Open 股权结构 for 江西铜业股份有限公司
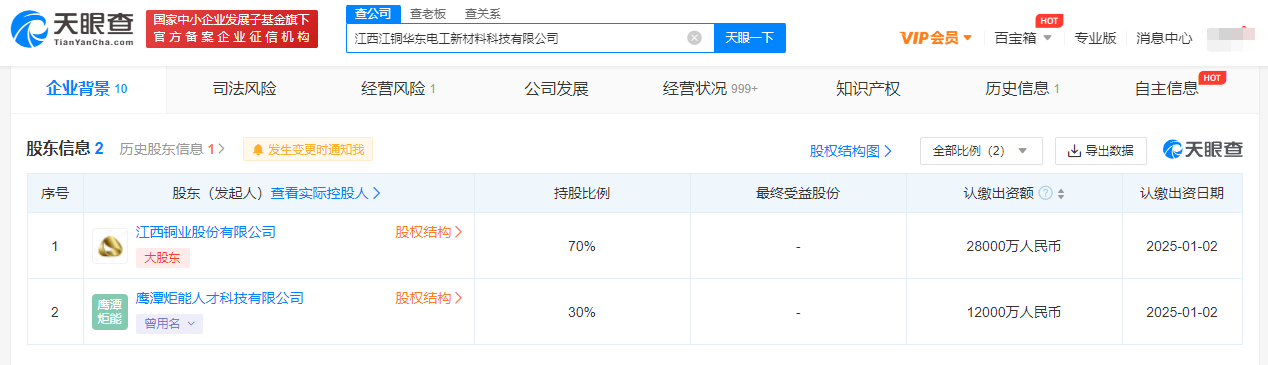 pyautogui.click(x=429, y=232)
